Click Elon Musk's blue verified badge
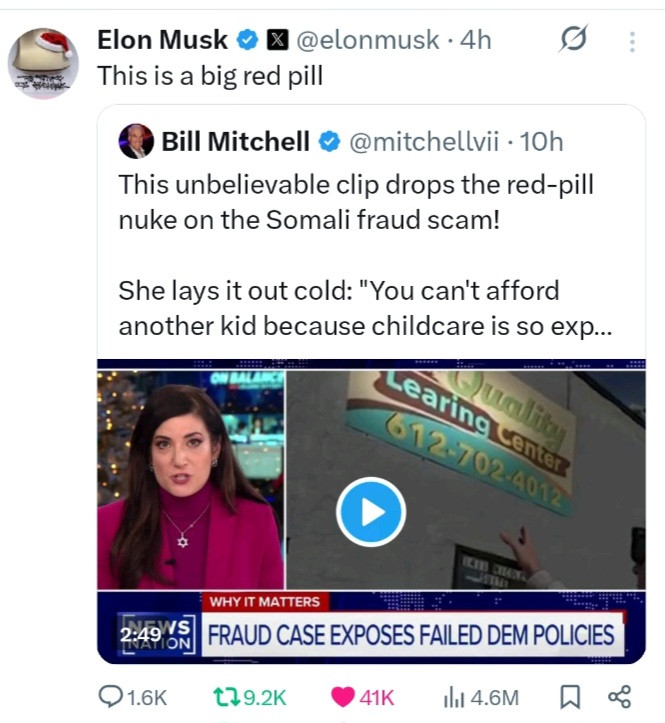This screenshot has width=665, height=723. (x=247, y=40)
